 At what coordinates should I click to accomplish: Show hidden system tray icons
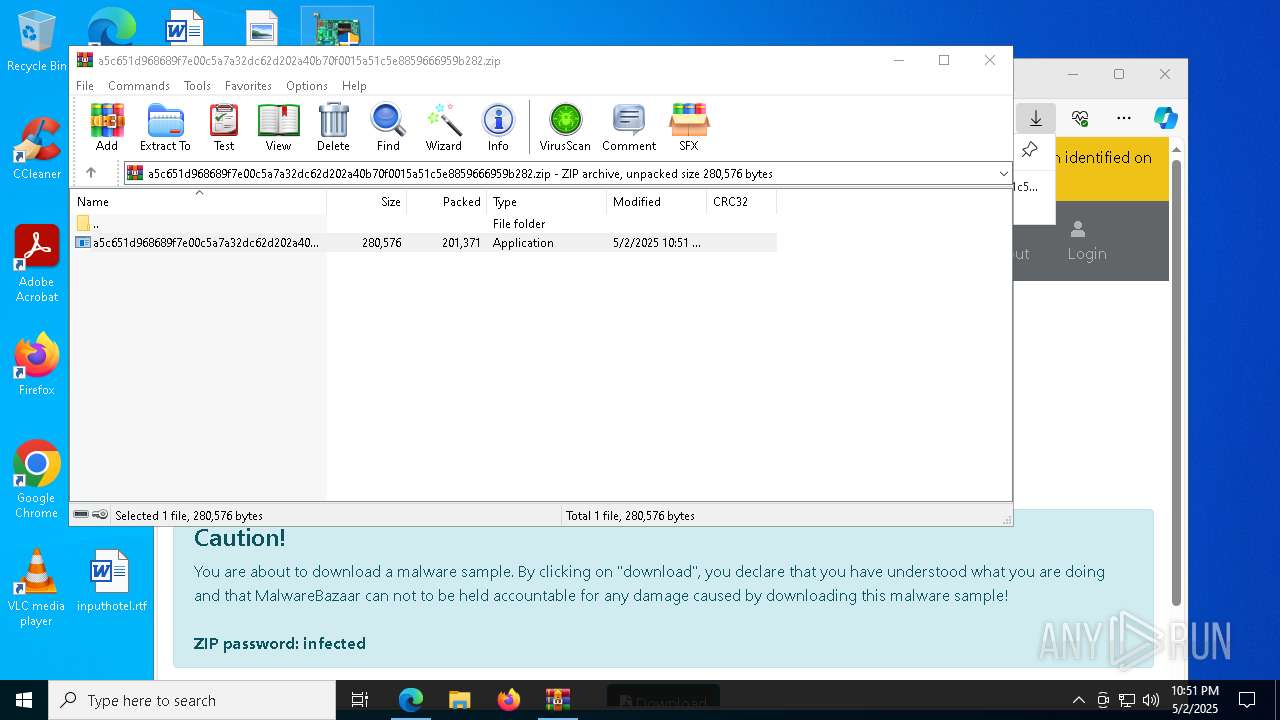(1078, 700)
